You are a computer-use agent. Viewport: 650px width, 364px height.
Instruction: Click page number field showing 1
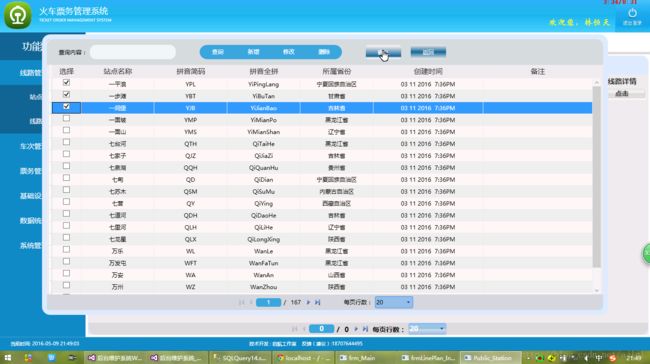pos(269,302)
